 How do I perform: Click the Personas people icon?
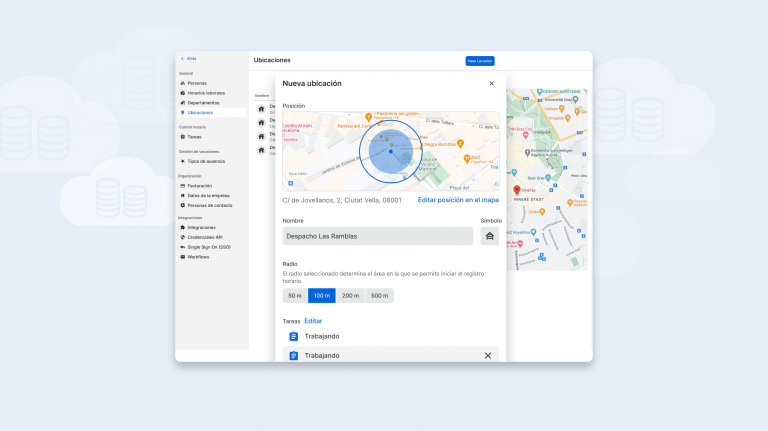coord(183,83)
